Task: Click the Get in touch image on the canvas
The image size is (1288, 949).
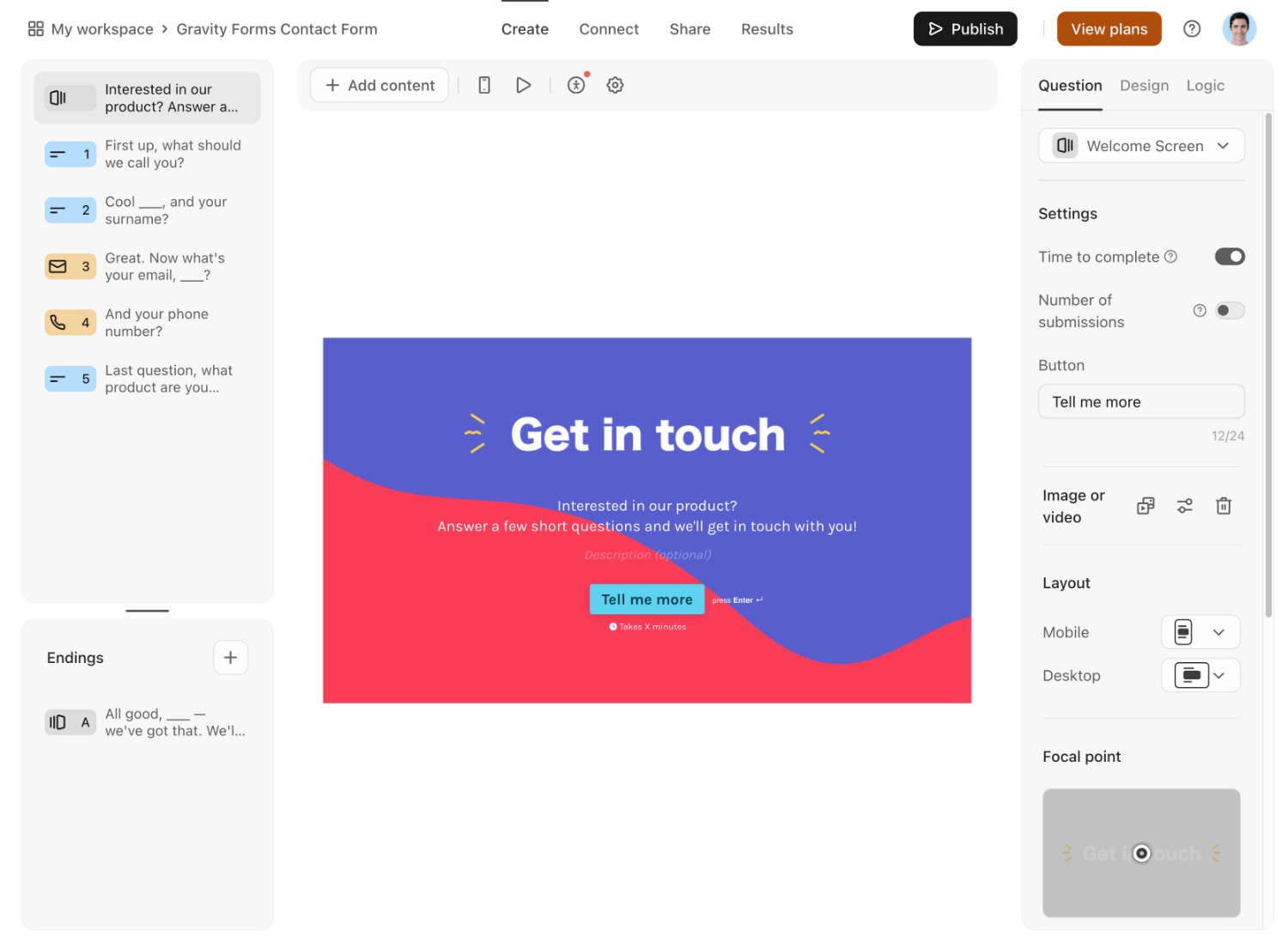Action: 647,434
